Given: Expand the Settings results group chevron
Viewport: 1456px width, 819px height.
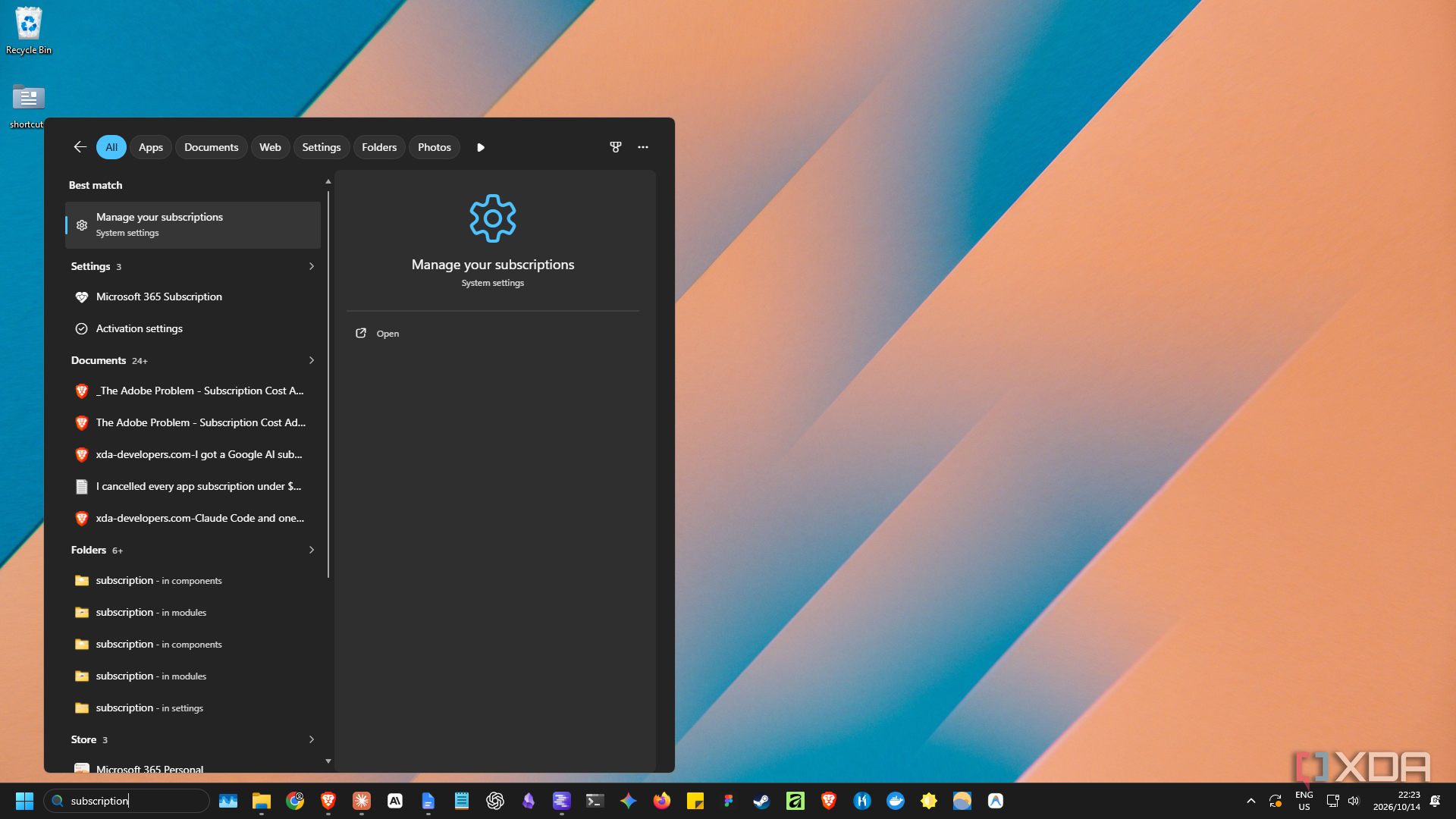Looking at the screenshot, I should [x=312, y=266].
